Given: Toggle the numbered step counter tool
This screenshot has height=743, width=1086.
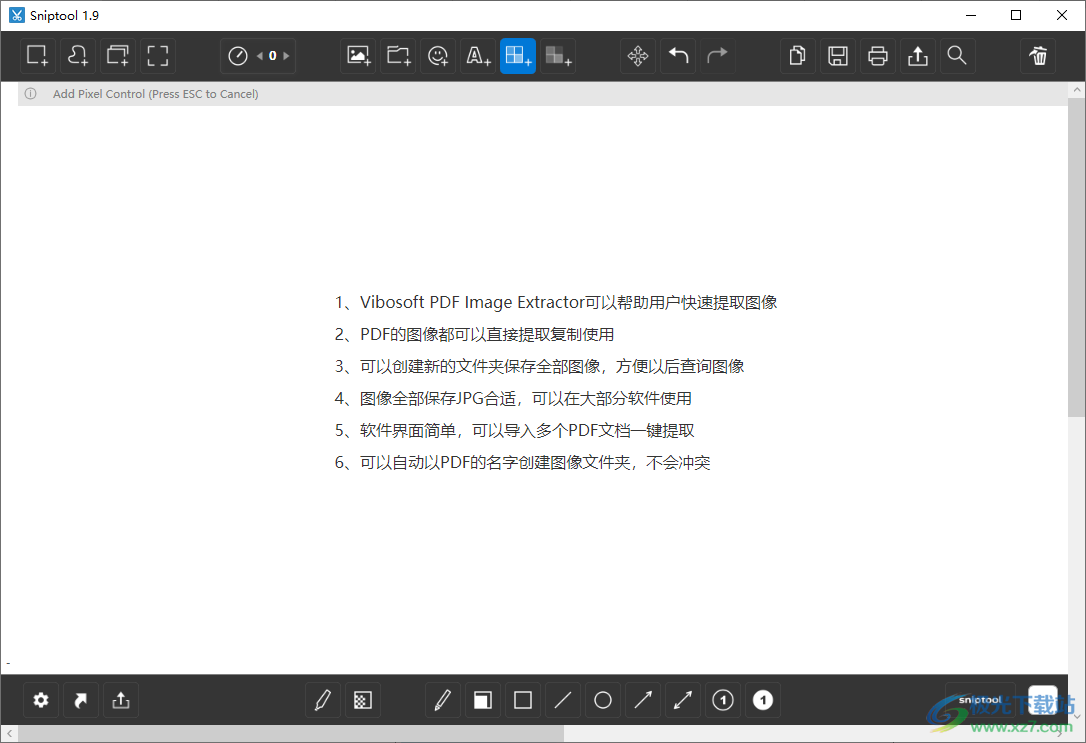Looking at the screenshot, I should point(722,700).
